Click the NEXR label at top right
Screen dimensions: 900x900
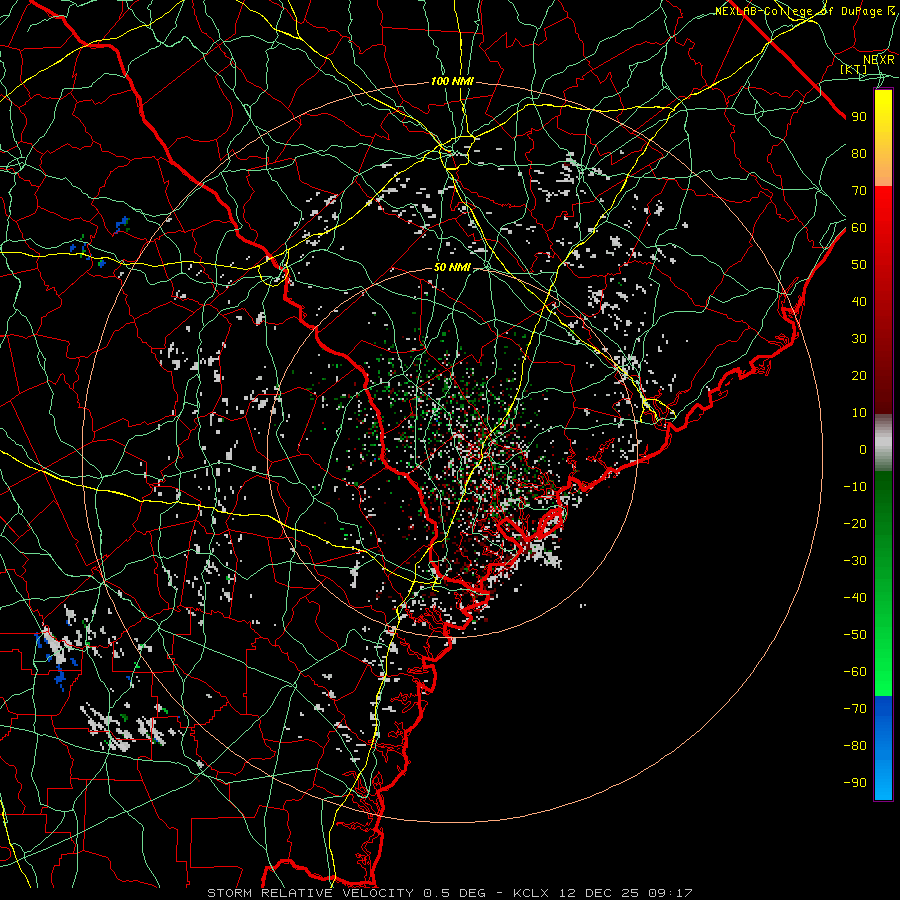click(x=879, y=60)
